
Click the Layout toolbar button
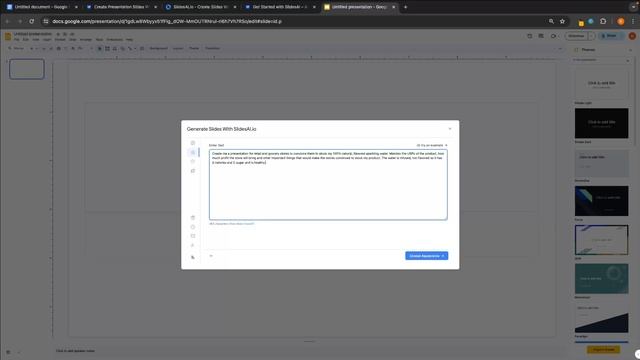(x=178, y=48)
